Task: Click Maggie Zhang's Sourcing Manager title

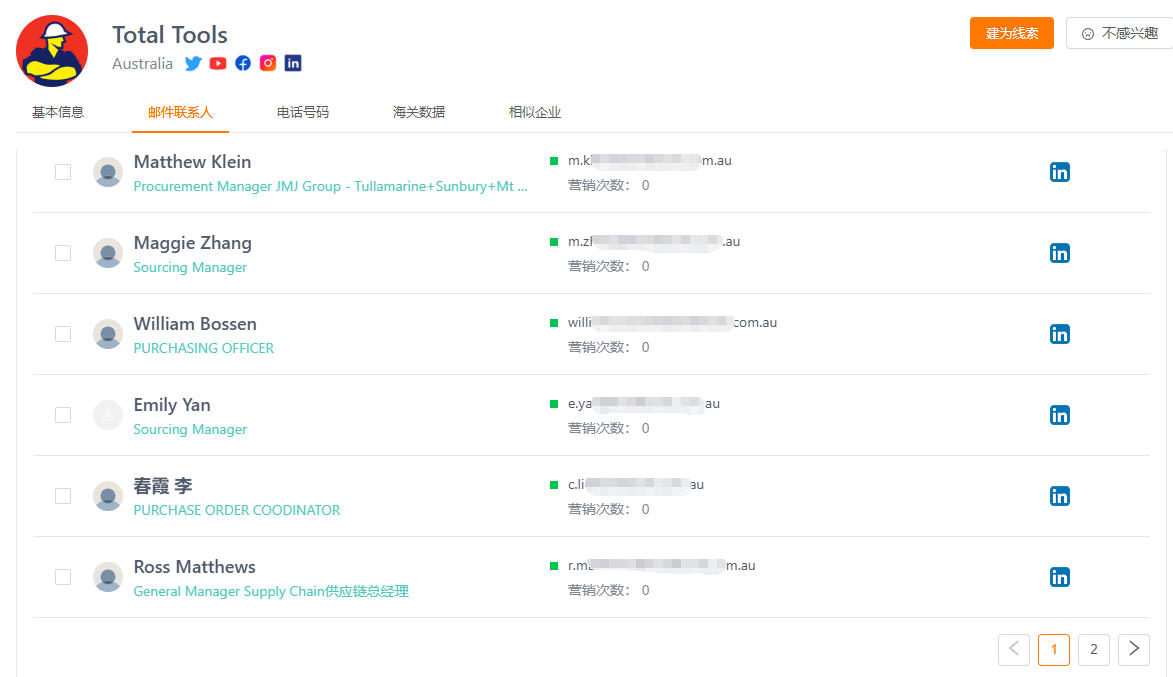Action: tap(190, 267)
